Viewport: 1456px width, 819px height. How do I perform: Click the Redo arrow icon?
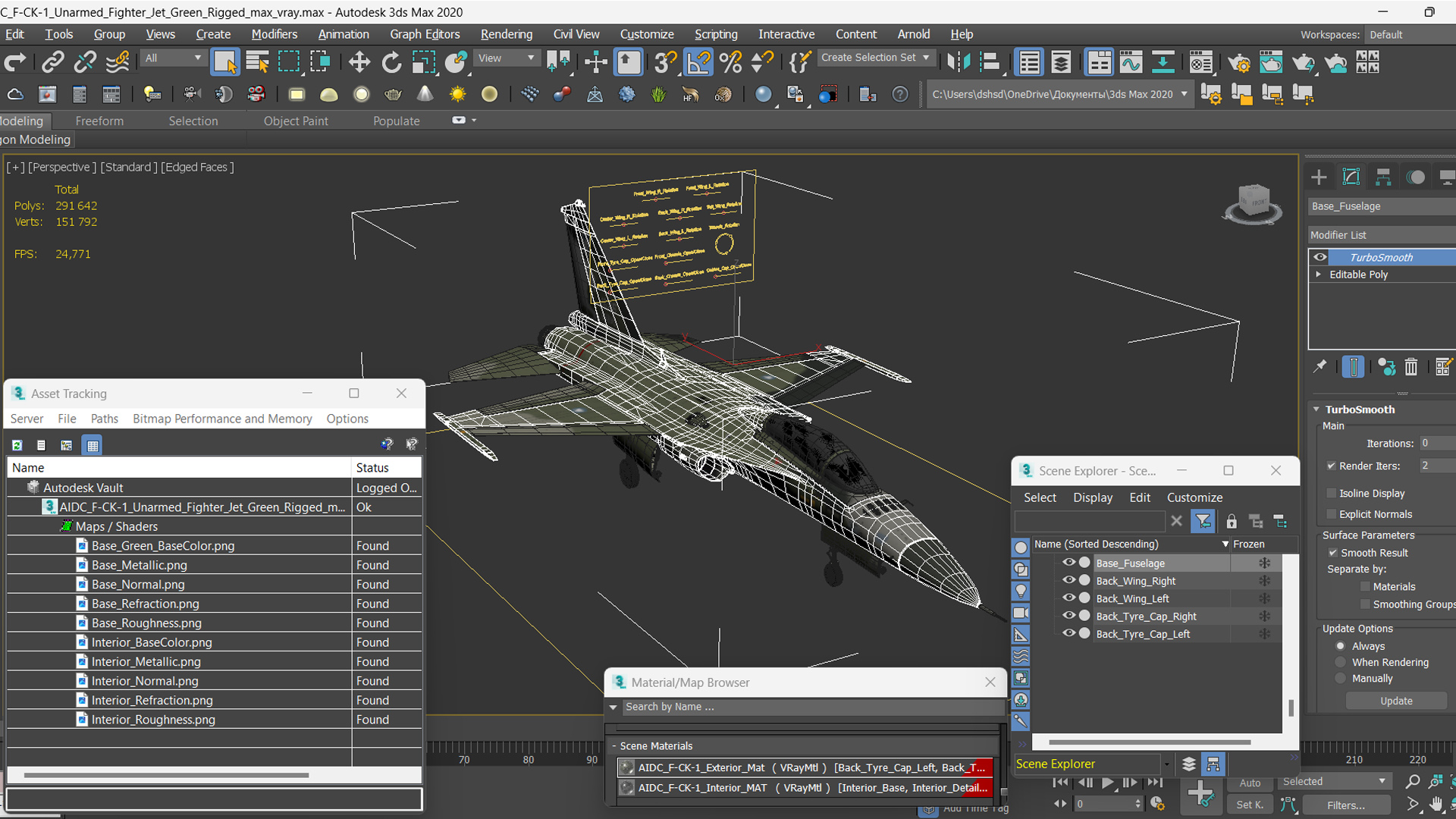click(15, 62)
